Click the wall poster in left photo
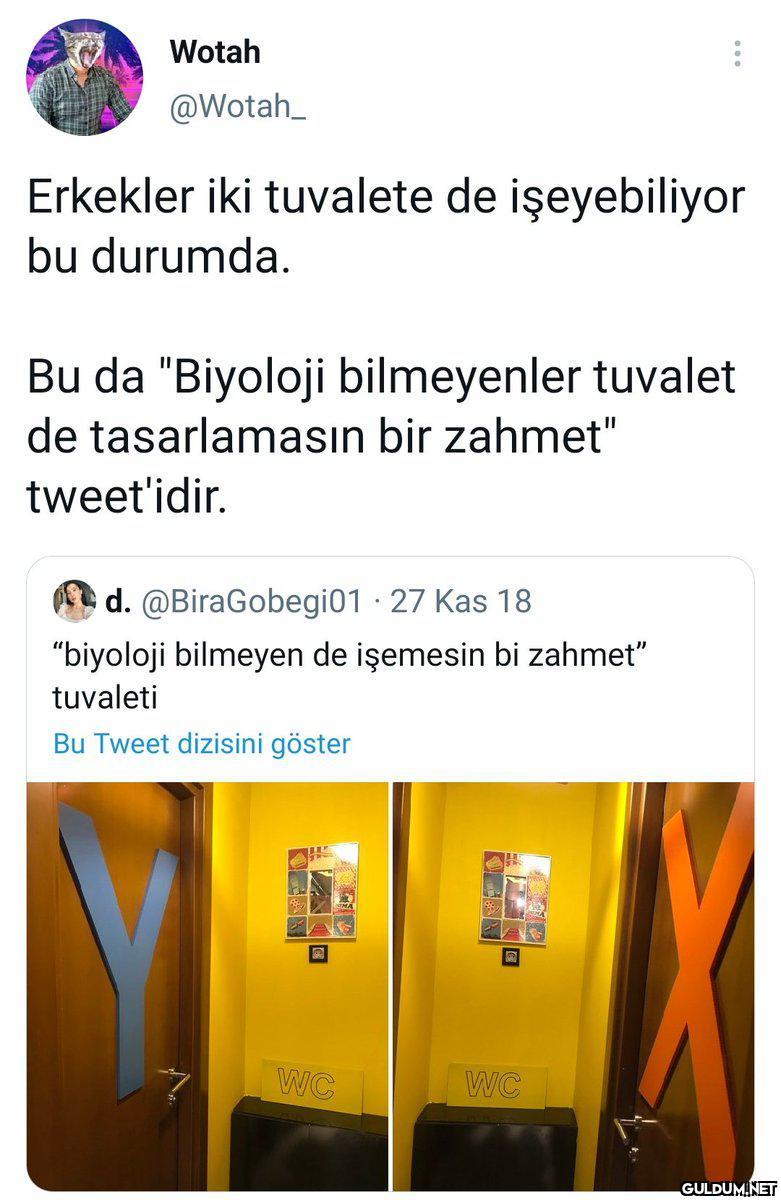The image size is (781, 1200). click(x=322, y=890)
